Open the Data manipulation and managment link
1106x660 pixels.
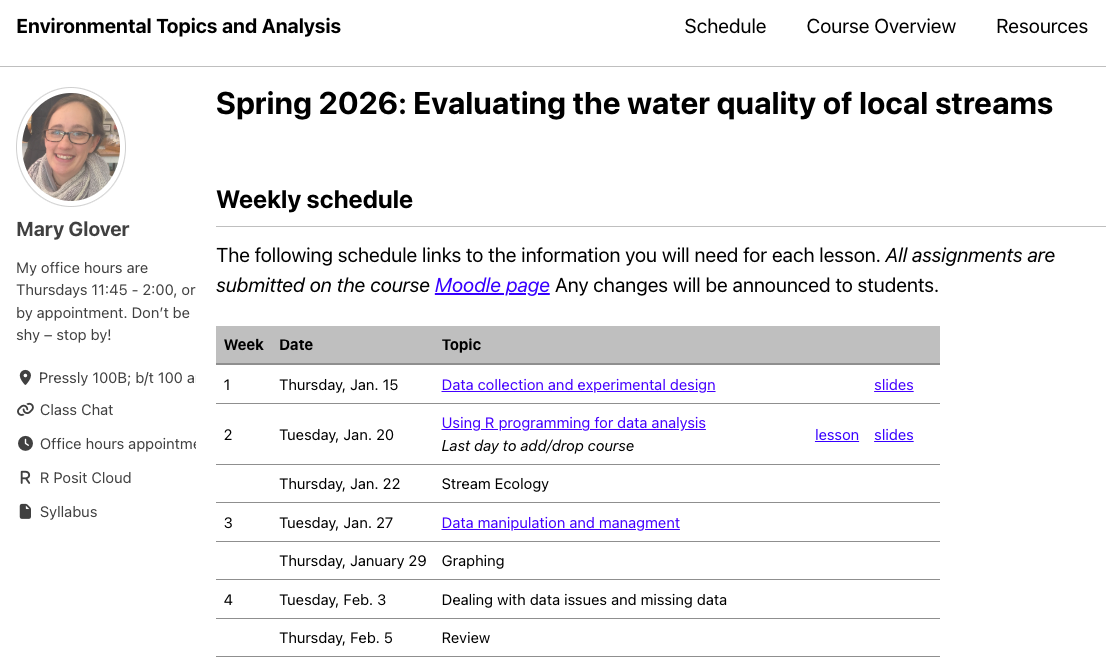pos(560,523)
